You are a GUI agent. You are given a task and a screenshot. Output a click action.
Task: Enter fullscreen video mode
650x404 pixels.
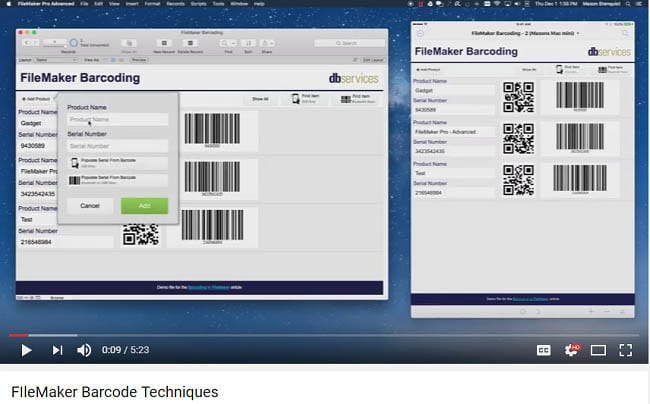coord(626,351)
